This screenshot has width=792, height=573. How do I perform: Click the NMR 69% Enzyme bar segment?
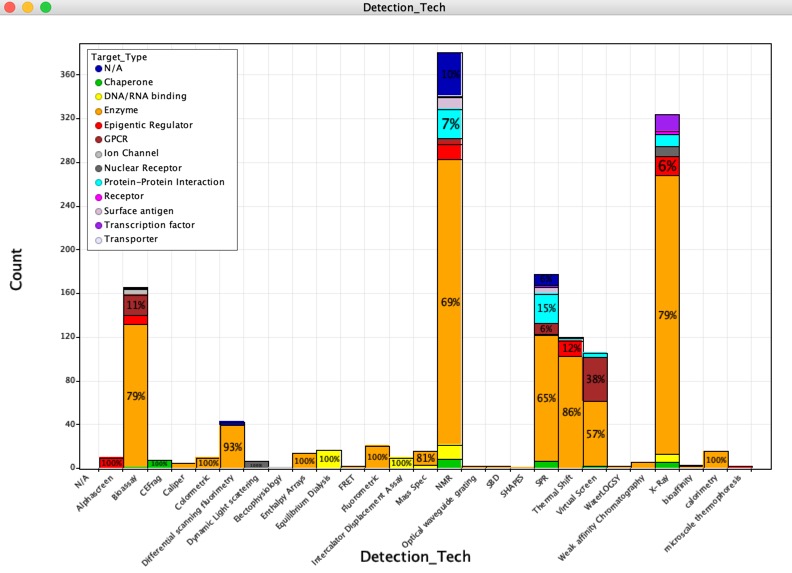coord(450,302)
